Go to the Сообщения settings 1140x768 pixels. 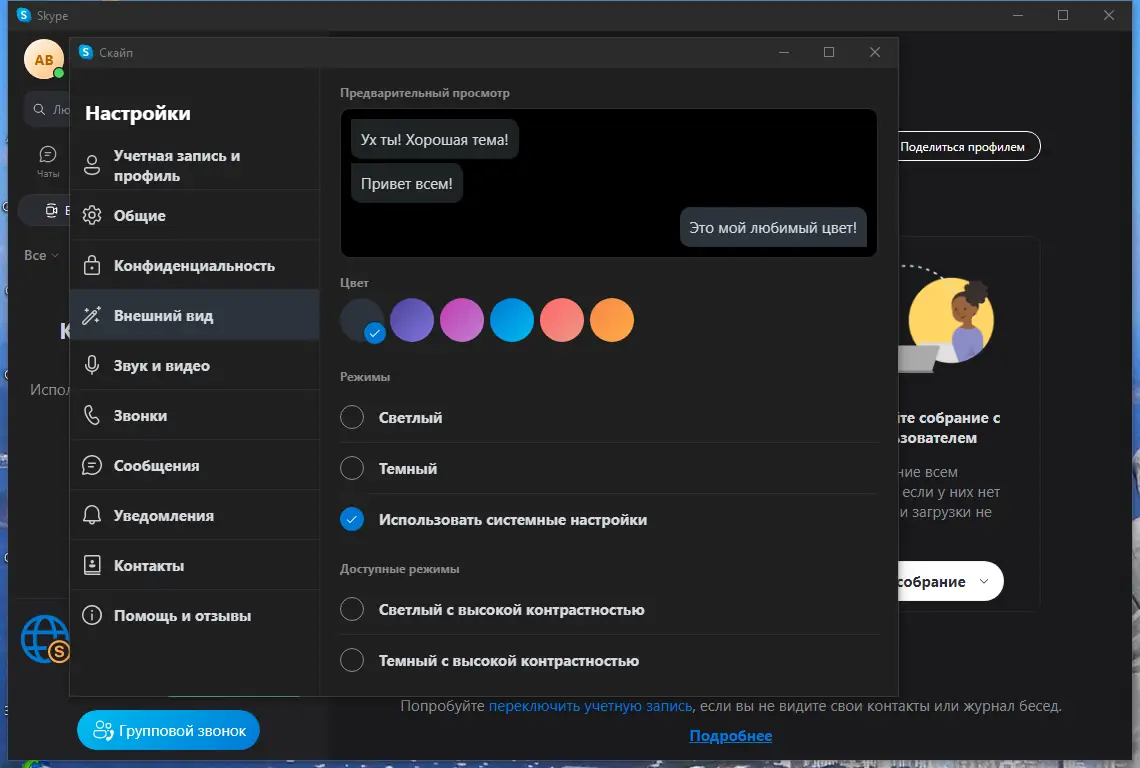click(195, 465)
